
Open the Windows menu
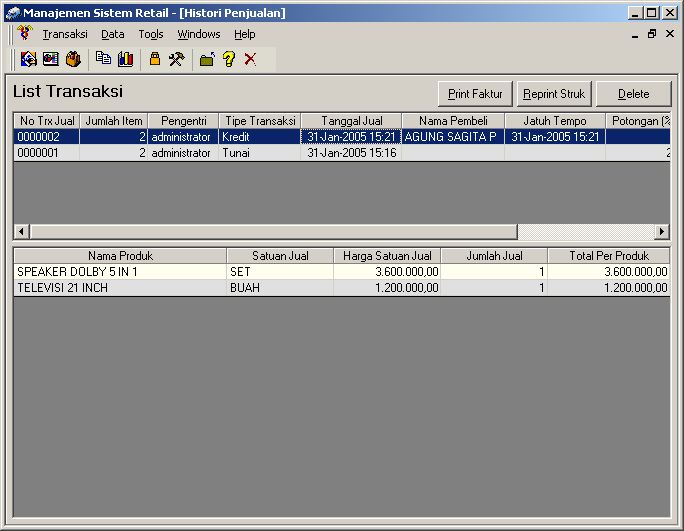pos(199,34)
